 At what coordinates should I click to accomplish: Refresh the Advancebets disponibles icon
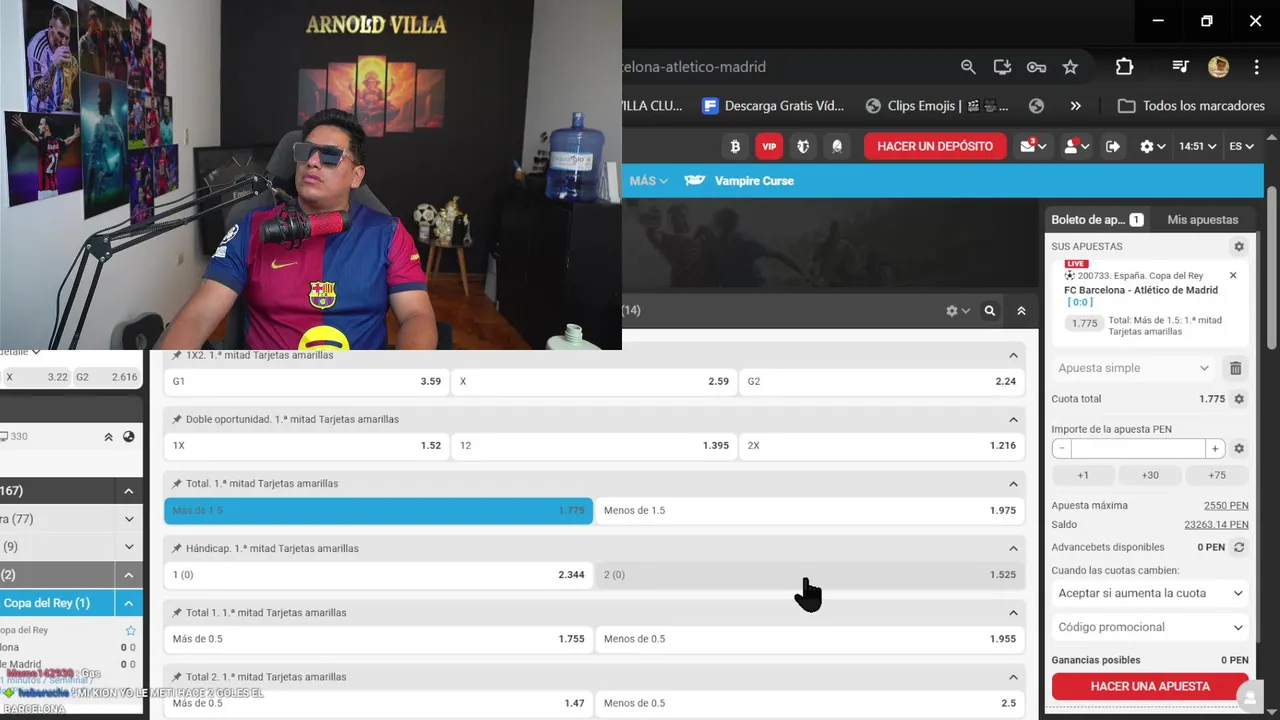1239,548
